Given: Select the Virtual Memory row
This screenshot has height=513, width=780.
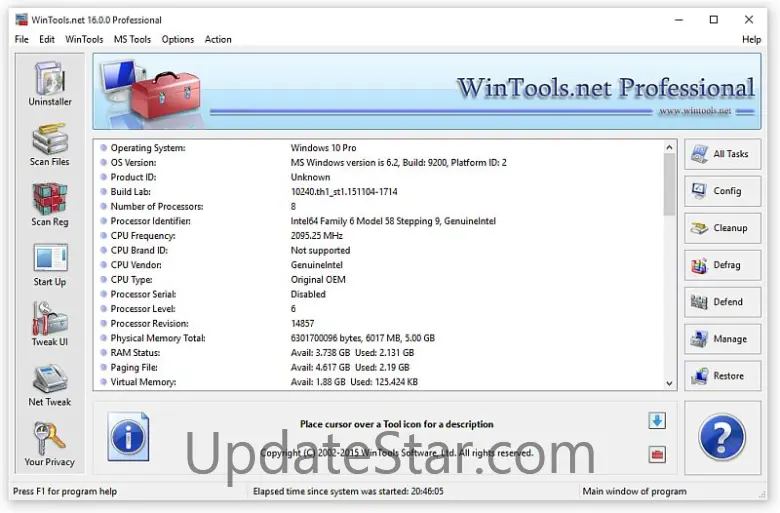Looking at the screenshot, I should coord(381,382).
